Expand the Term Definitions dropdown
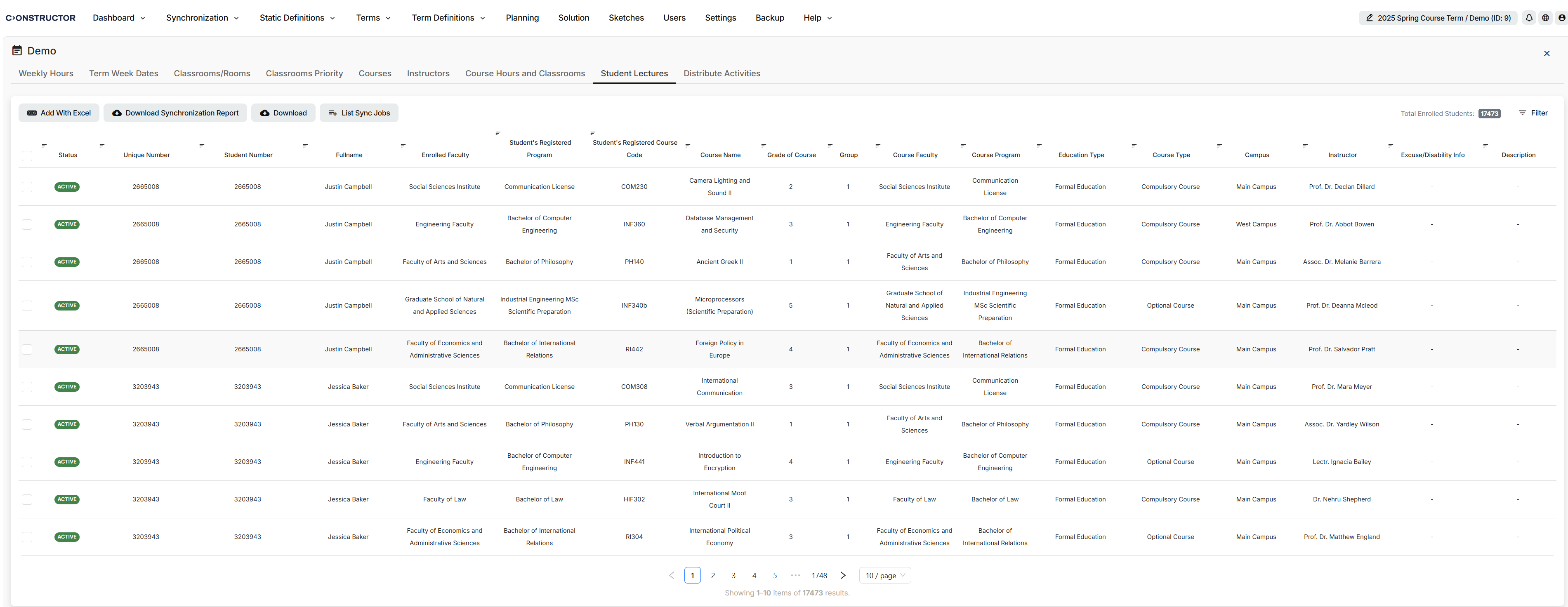 tap(448, 18)
